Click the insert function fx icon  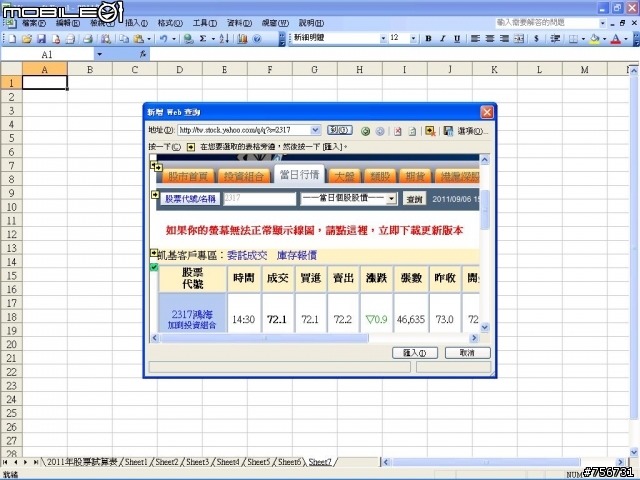(143, 54)
